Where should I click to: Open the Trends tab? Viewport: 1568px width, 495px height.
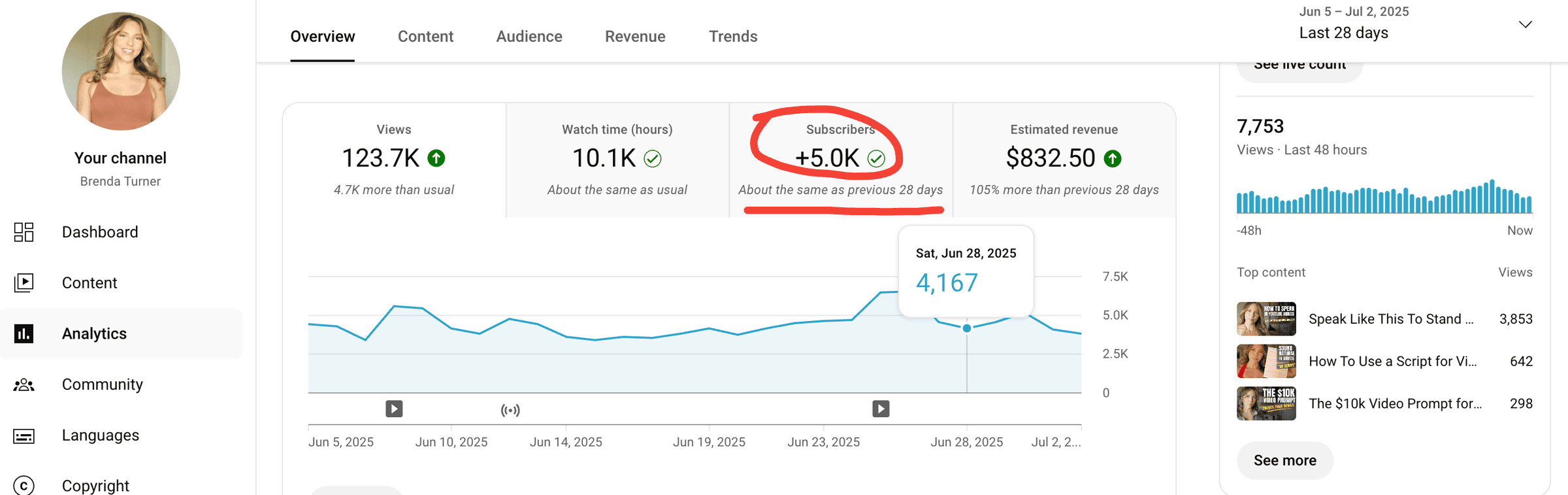[733, 37]
